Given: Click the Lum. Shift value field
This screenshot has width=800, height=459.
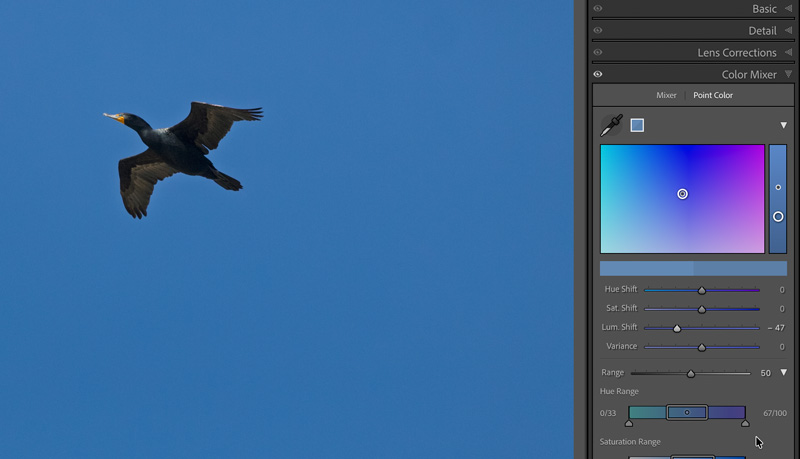Looking at the screenshot, I should tap(776, 328).
